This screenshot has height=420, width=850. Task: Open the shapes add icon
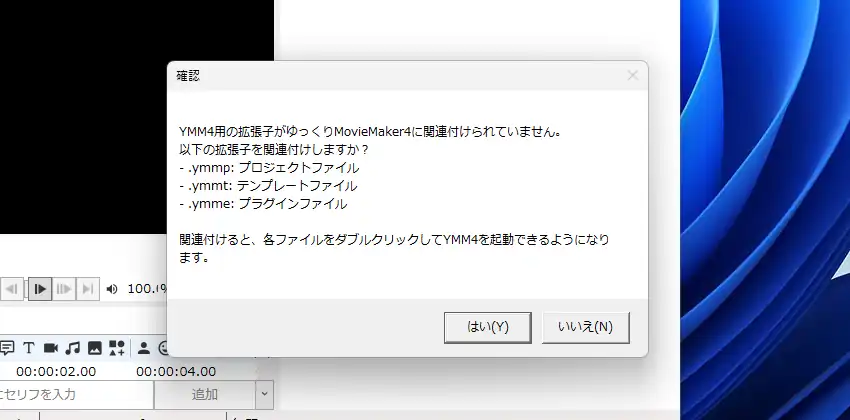pos(117,348)
